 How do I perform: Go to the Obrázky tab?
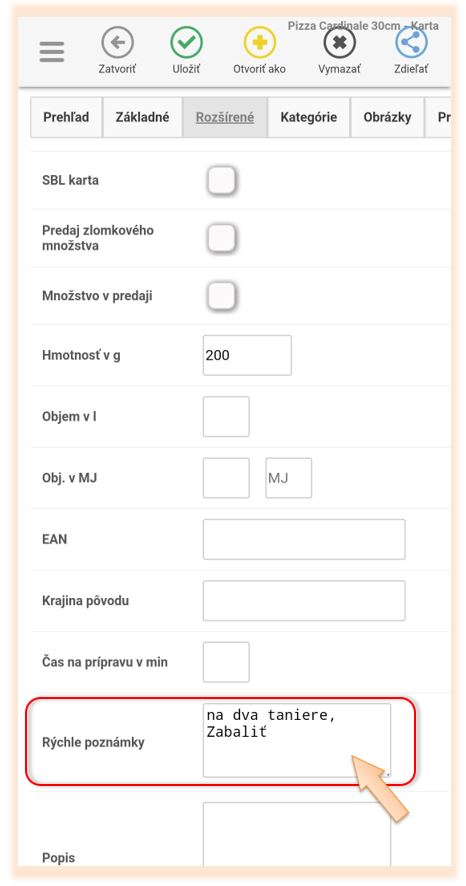coord(387,118)
